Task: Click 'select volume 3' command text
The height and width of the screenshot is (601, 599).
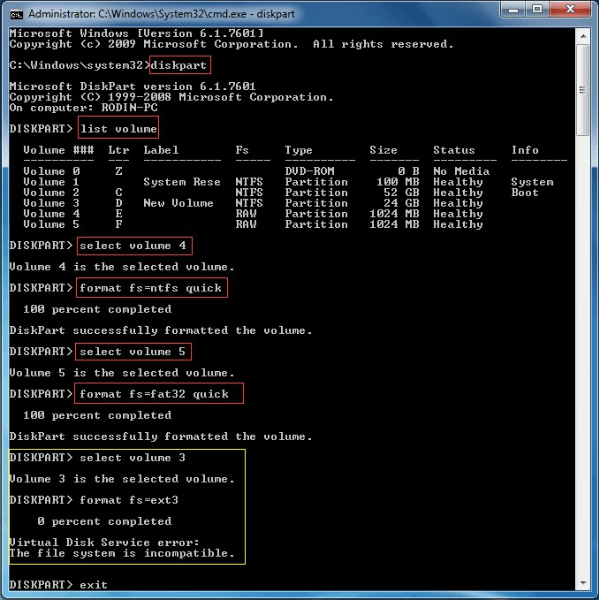Action: click(x=133, y=458)
